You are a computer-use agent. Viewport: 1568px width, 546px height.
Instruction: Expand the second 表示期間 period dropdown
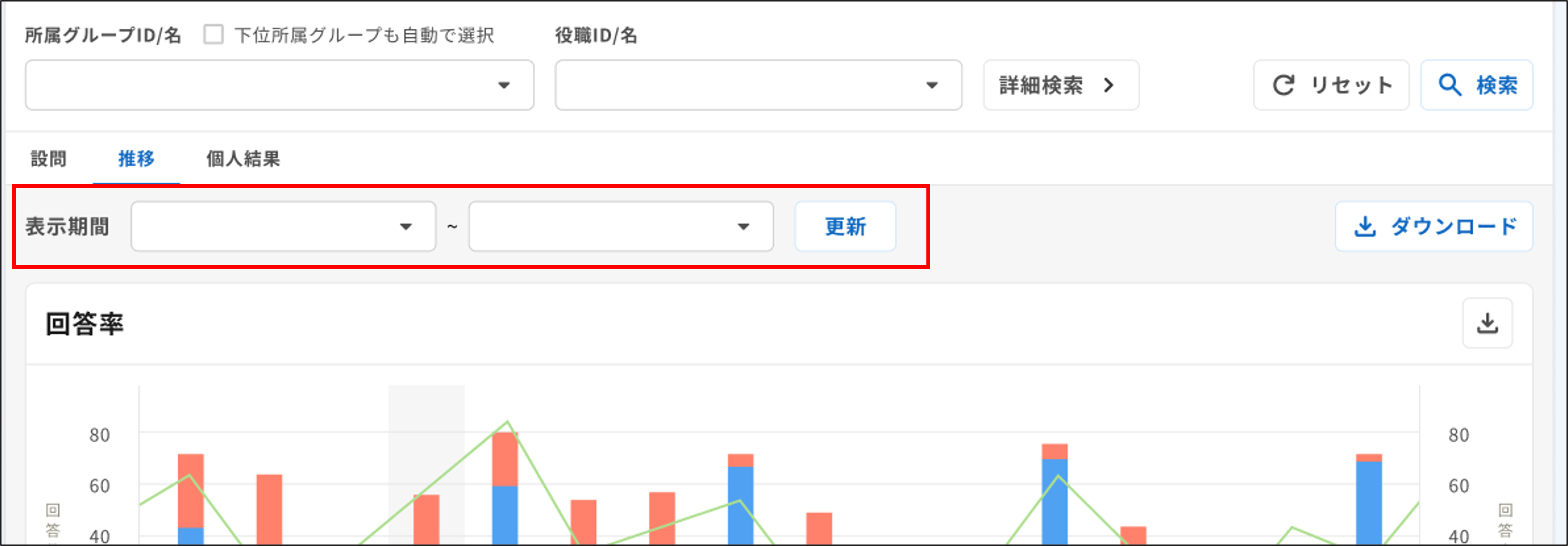point(743,227)
